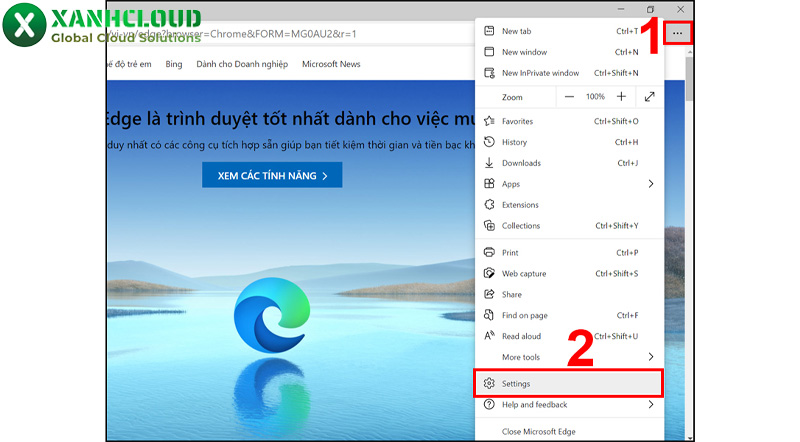This screenshot has height=442, width=800.
Task: Click the New InPrivate window icon
Action: pos(489,73)
